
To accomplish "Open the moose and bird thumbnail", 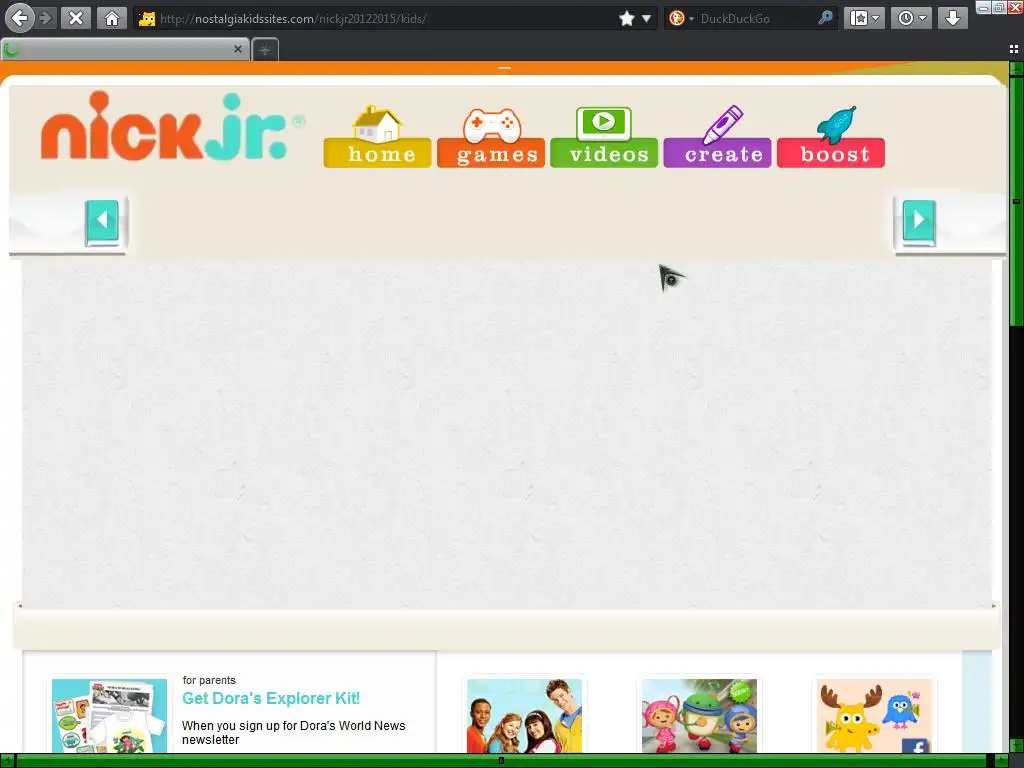I will pos(874,716).
